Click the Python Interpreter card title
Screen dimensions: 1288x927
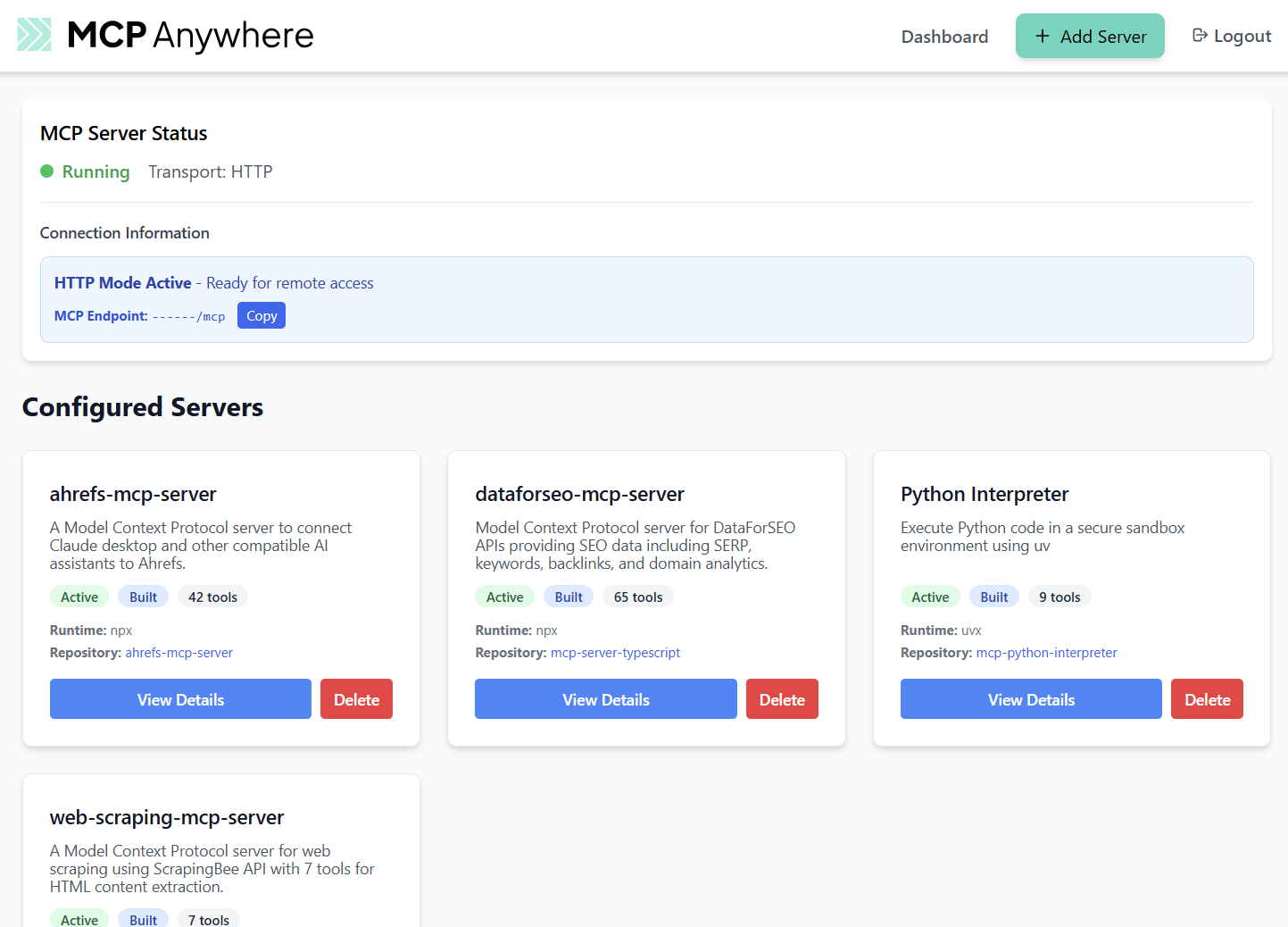point(985,494)
